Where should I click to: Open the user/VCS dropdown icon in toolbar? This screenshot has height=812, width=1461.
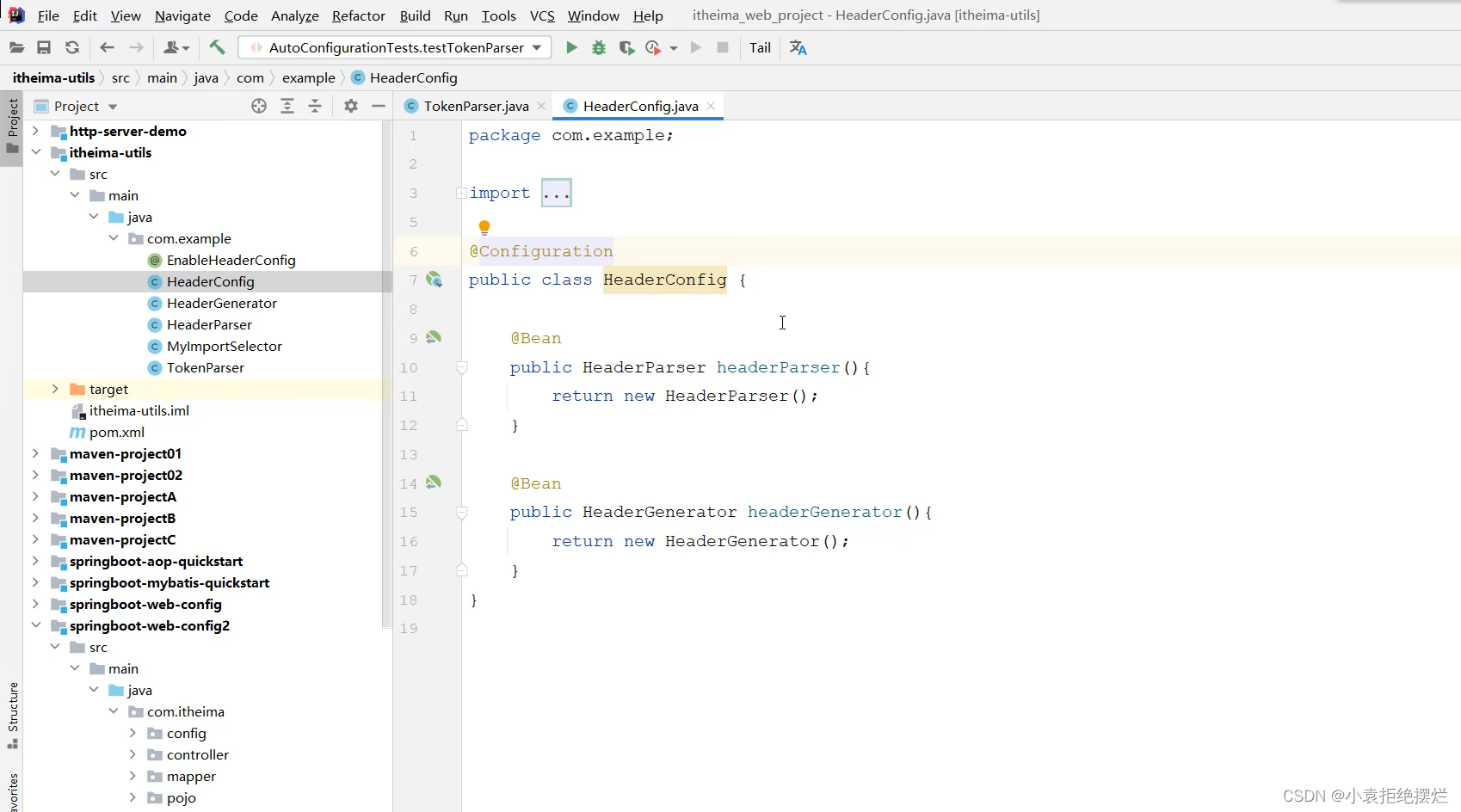176,47
